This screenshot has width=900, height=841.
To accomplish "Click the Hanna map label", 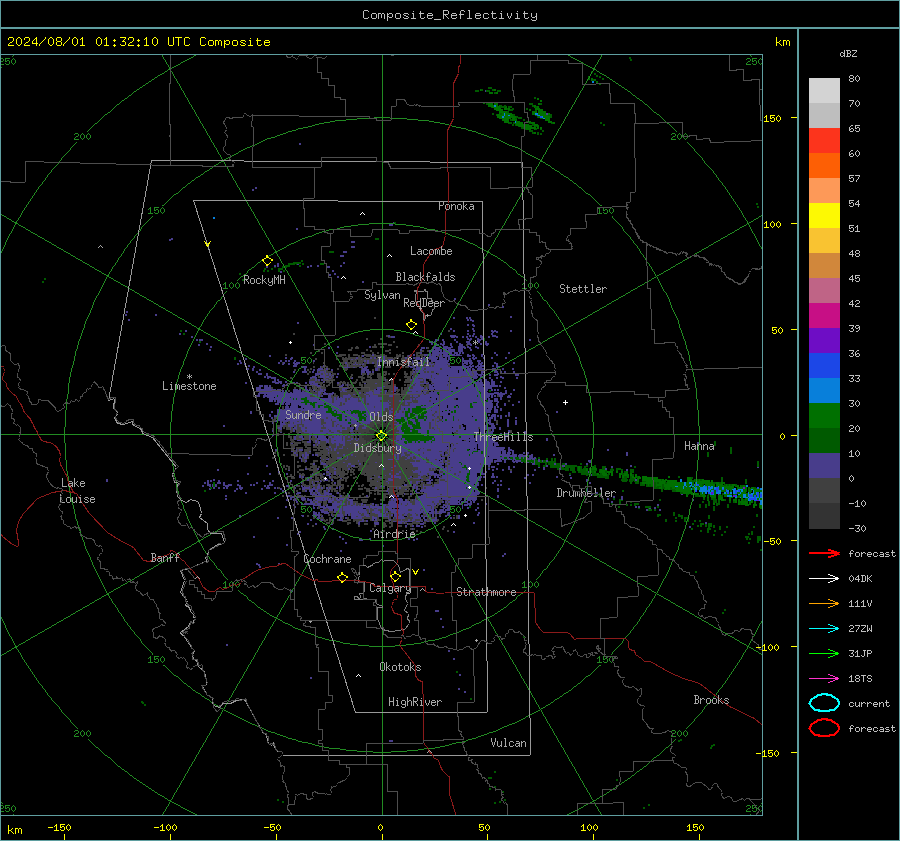I will [x=699, y=446].
